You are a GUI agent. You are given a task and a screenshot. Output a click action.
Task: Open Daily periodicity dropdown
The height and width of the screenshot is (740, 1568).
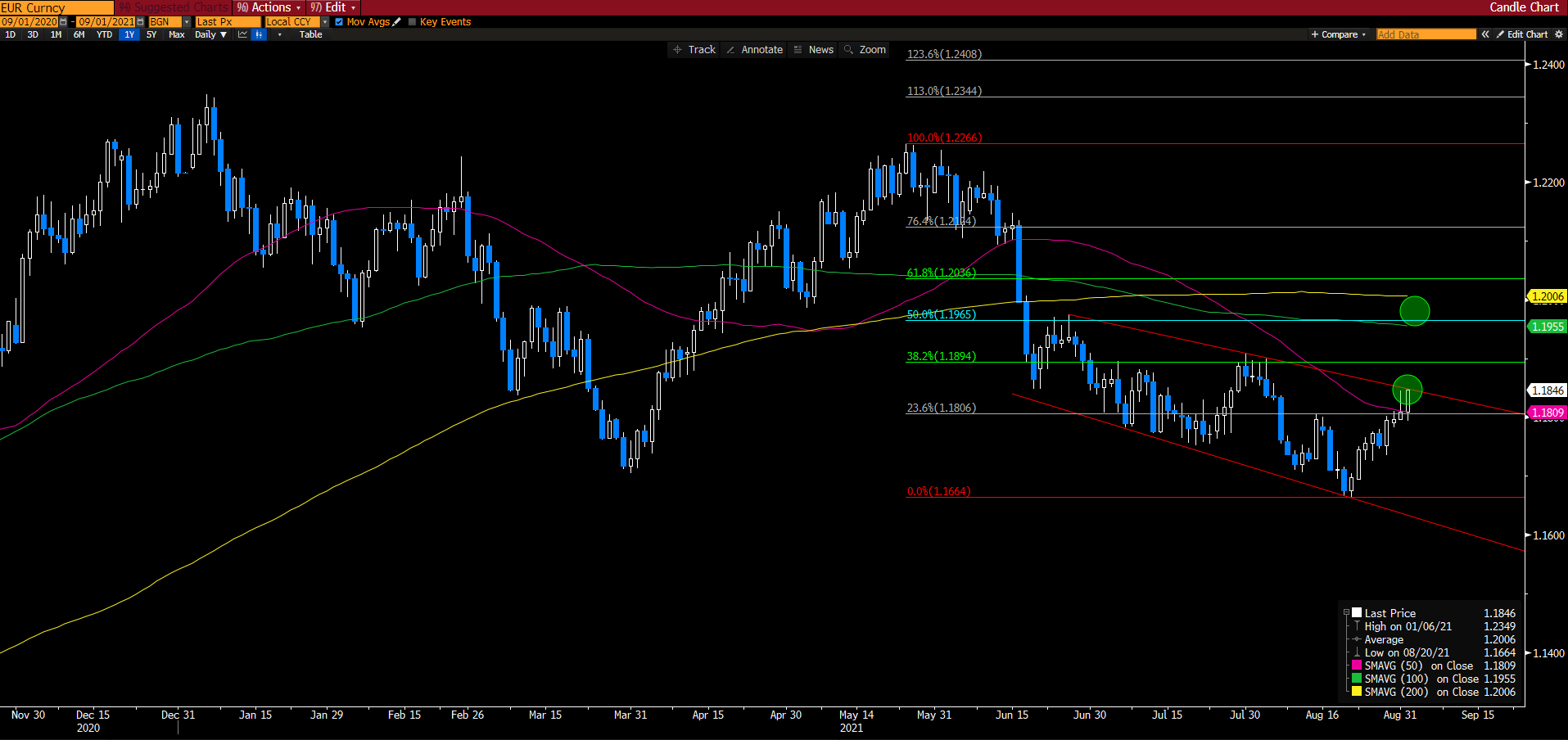click(210, 34)
